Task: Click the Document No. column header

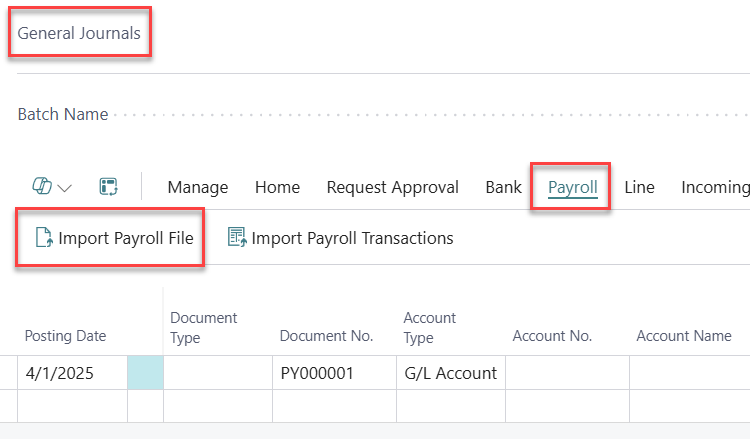Action: tap(326, 336)
